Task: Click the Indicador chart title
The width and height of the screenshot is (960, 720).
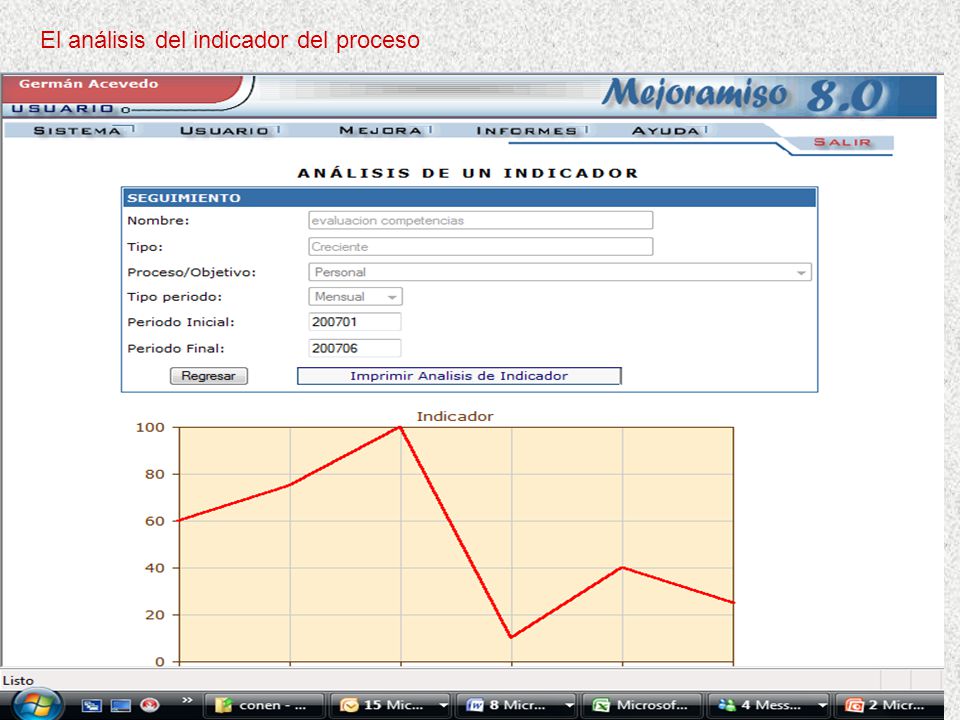Action: [x=455, y=416]
